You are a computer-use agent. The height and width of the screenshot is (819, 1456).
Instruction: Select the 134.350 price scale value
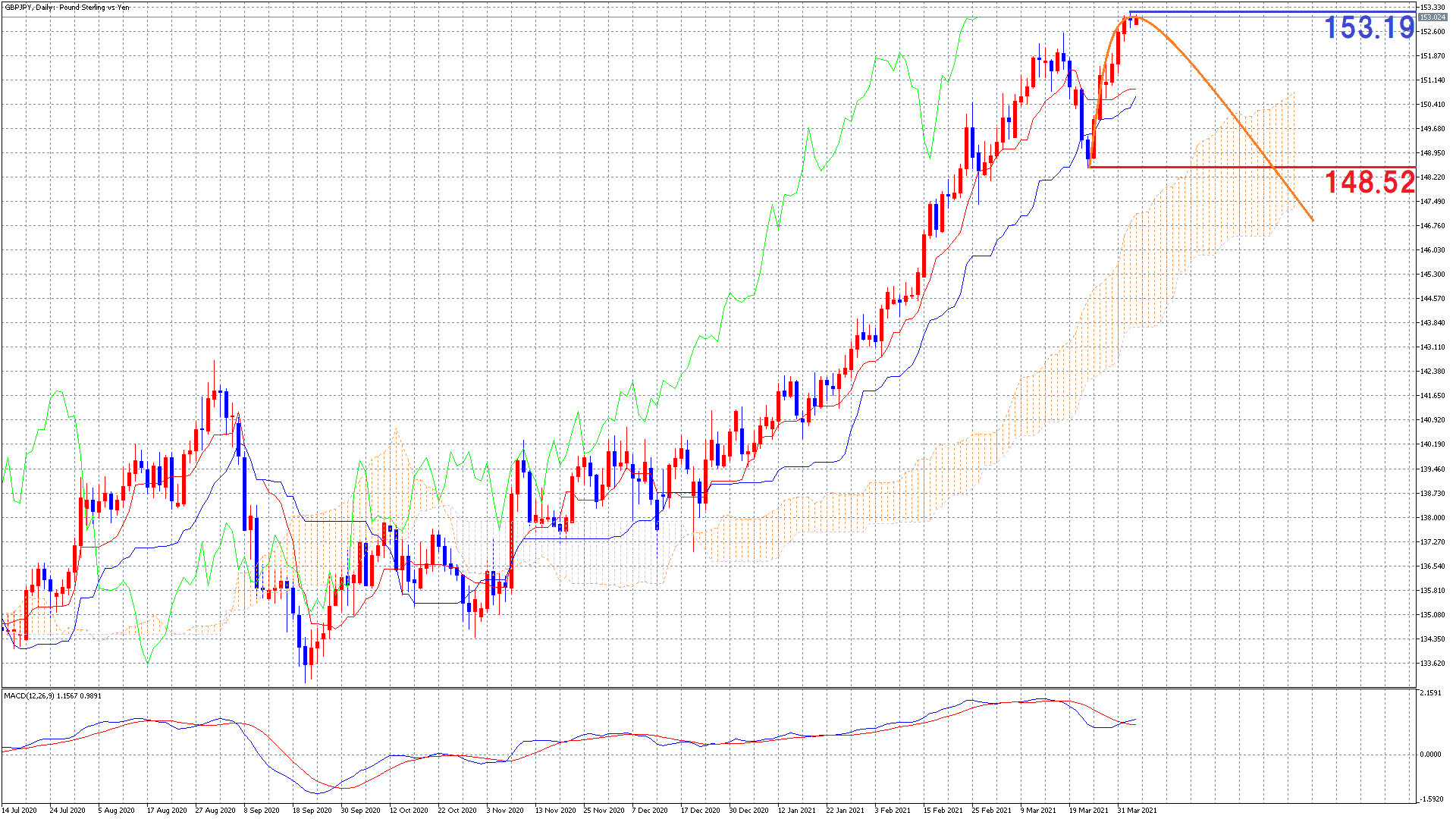point(1432,639)
